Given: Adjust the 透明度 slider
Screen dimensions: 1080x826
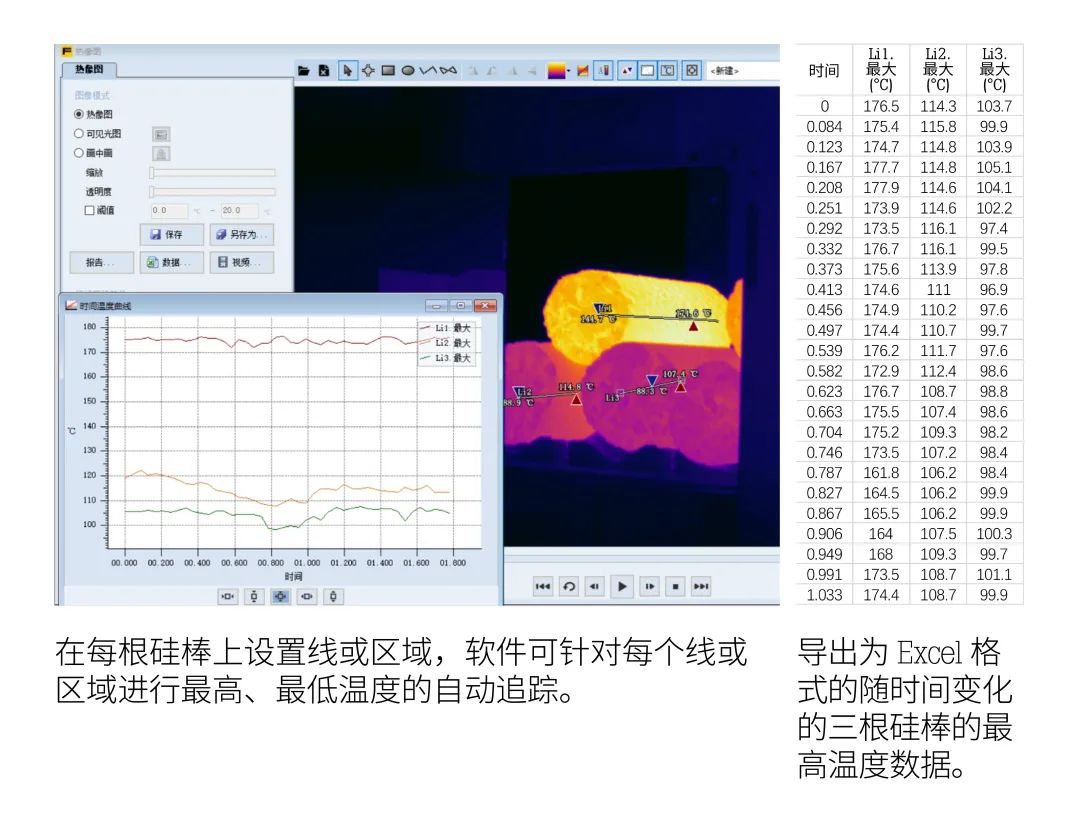Looking at the screenshot, I should (213, 191).
